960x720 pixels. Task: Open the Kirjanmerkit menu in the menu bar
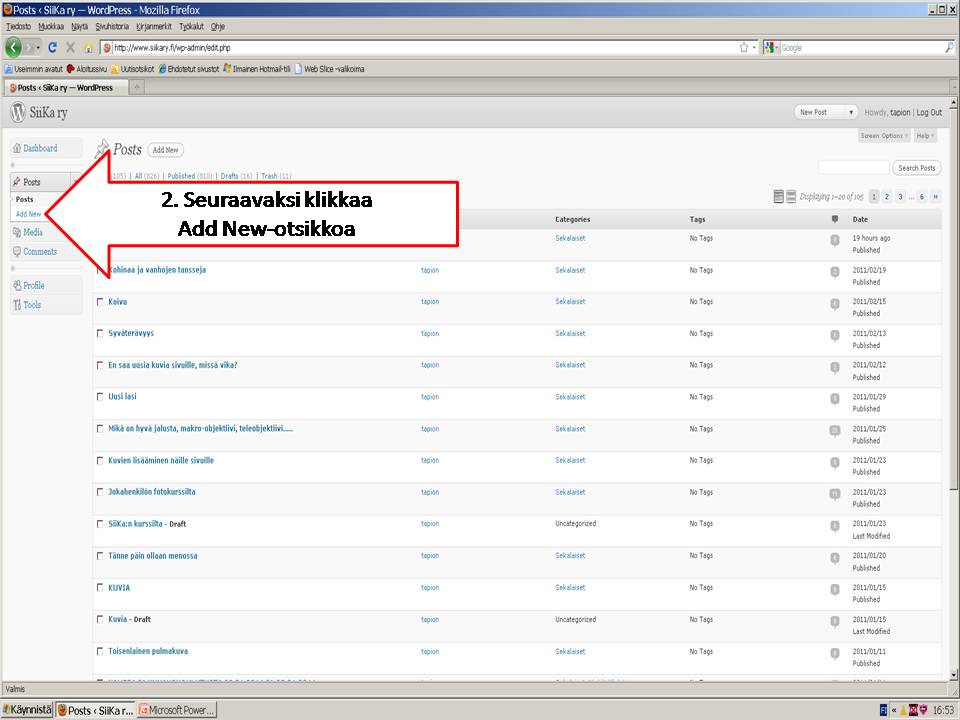[154, 26]
